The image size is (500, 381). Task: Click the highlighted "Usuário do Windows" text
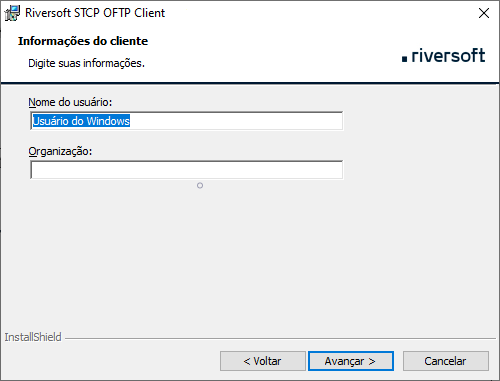pos(81,121)
